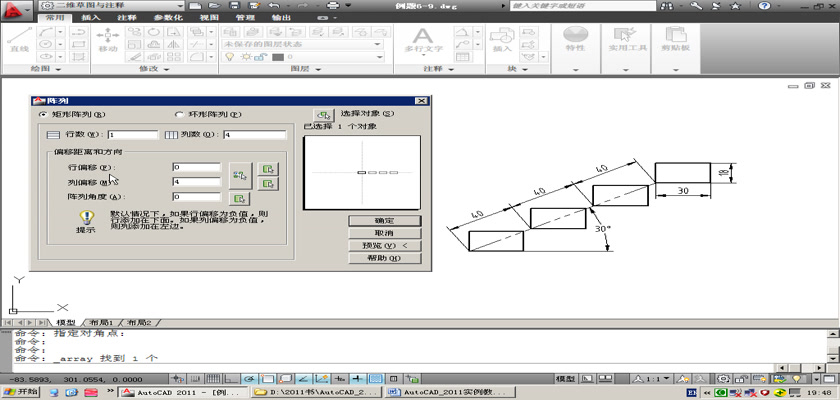Click the Windows Start (开始) button

pyautogui.click(x=20, y=392)
